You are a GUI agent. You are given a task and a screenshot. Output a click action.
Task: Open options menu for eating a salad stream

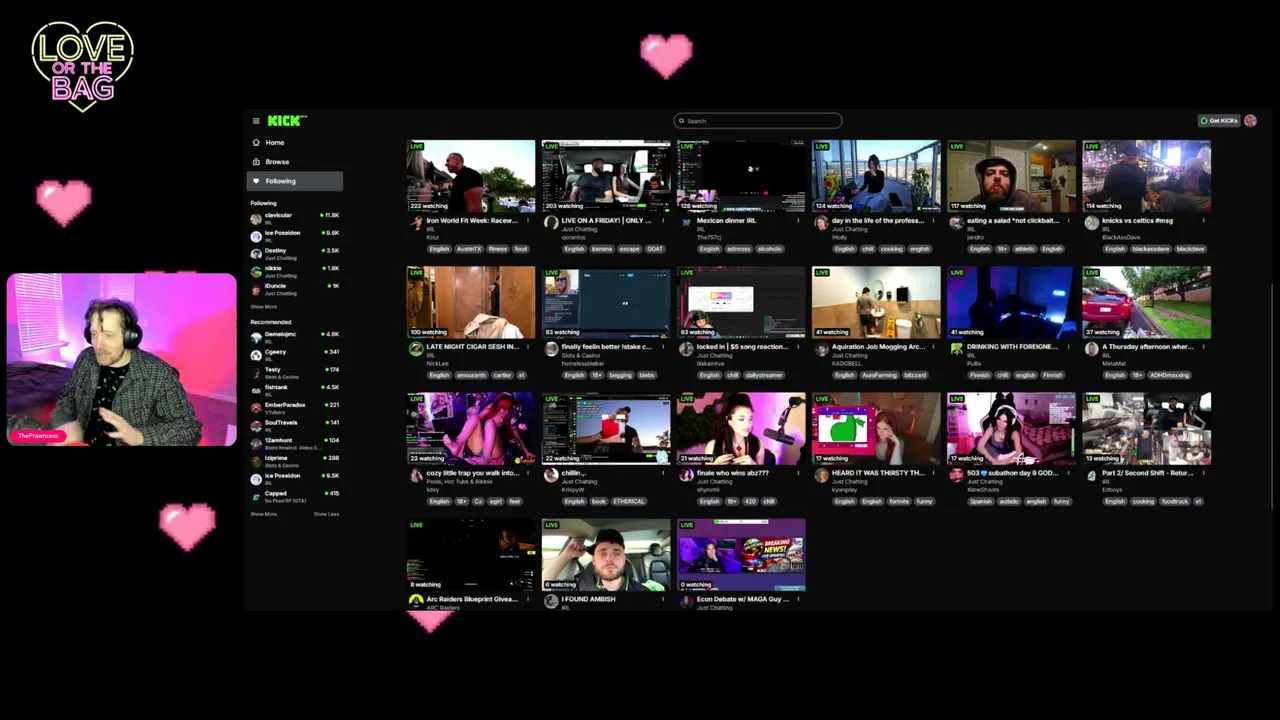click(x=1069, y=221)
